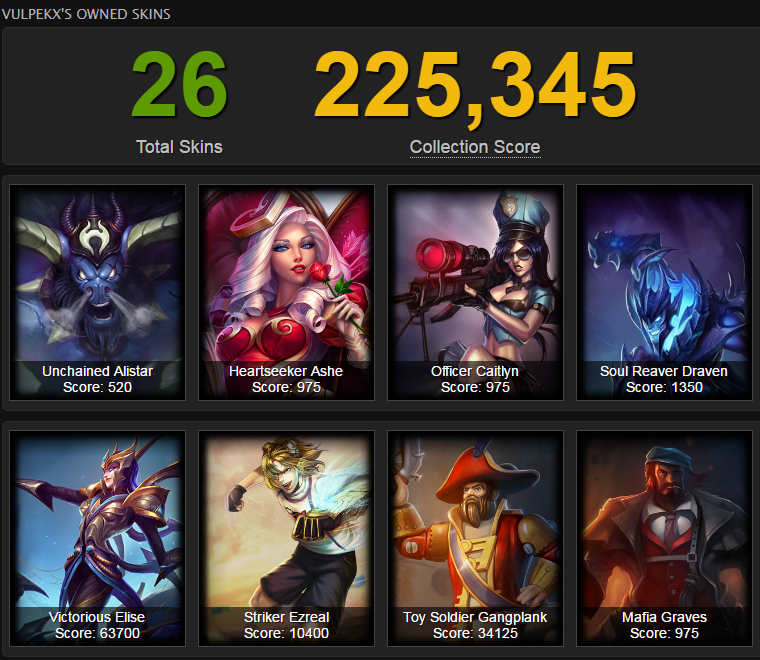Viewport: 760px width, 660px height.
Task: View the Soul Reaver Draven skin
Action: point(665,292)
